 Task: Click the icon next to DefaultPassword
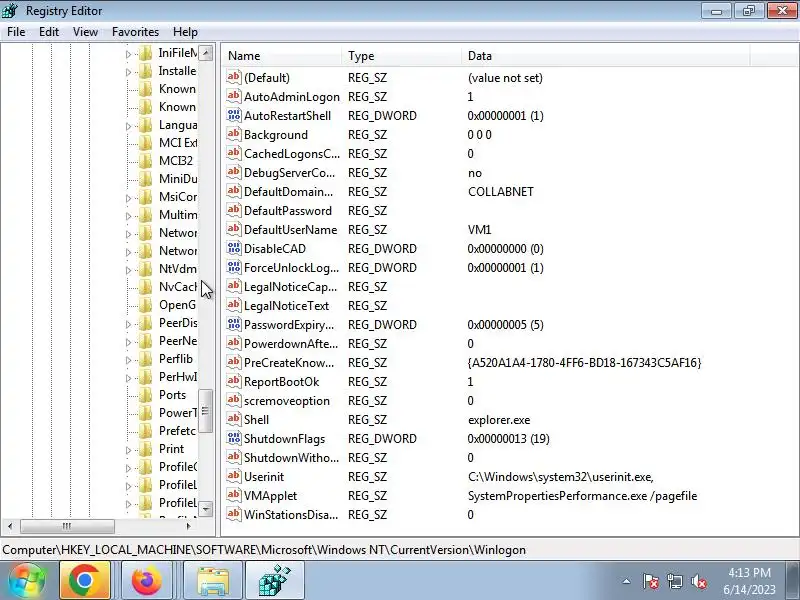(234, 210)
